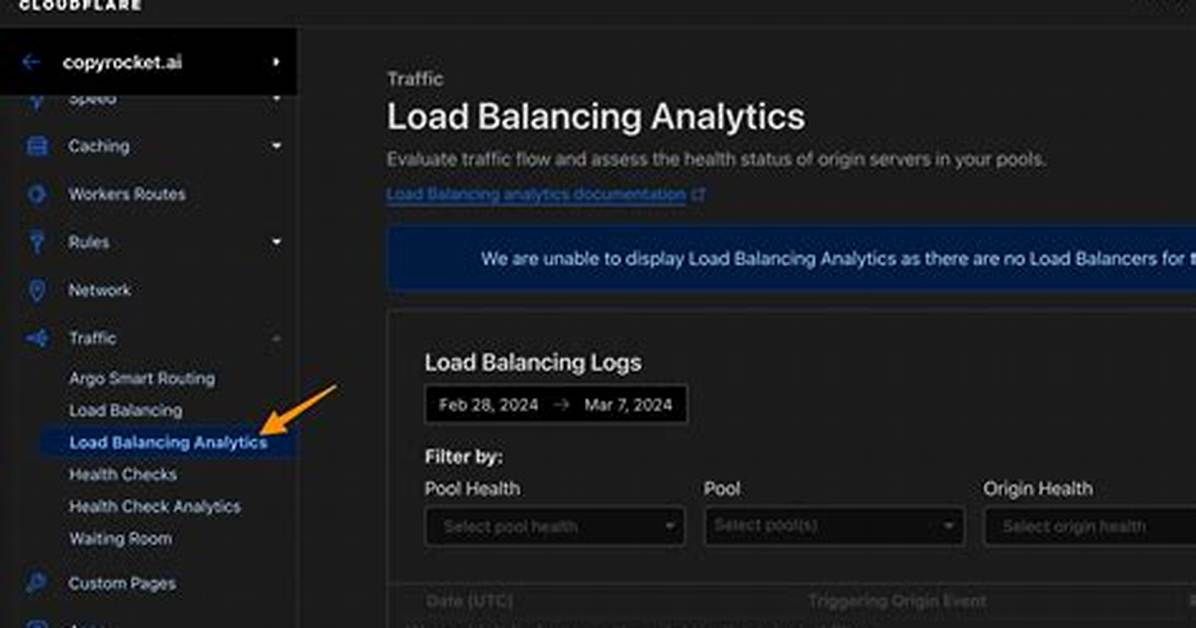Go to Argo Smart Routing
This screenshot has height=628, width=1196.
pyautogui.click(x=142, y=378)
